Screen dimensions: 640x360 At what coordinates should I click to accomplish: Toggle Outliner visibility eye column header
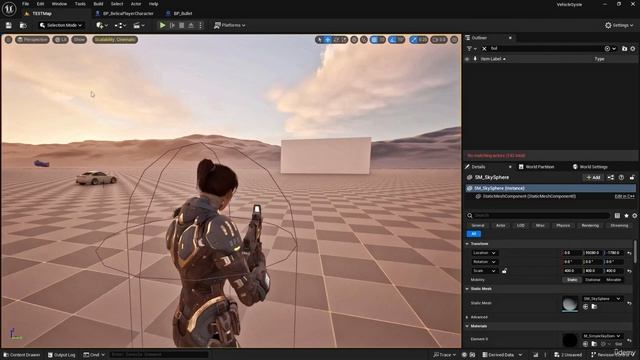pyautogui.click(x=467, y=59)
